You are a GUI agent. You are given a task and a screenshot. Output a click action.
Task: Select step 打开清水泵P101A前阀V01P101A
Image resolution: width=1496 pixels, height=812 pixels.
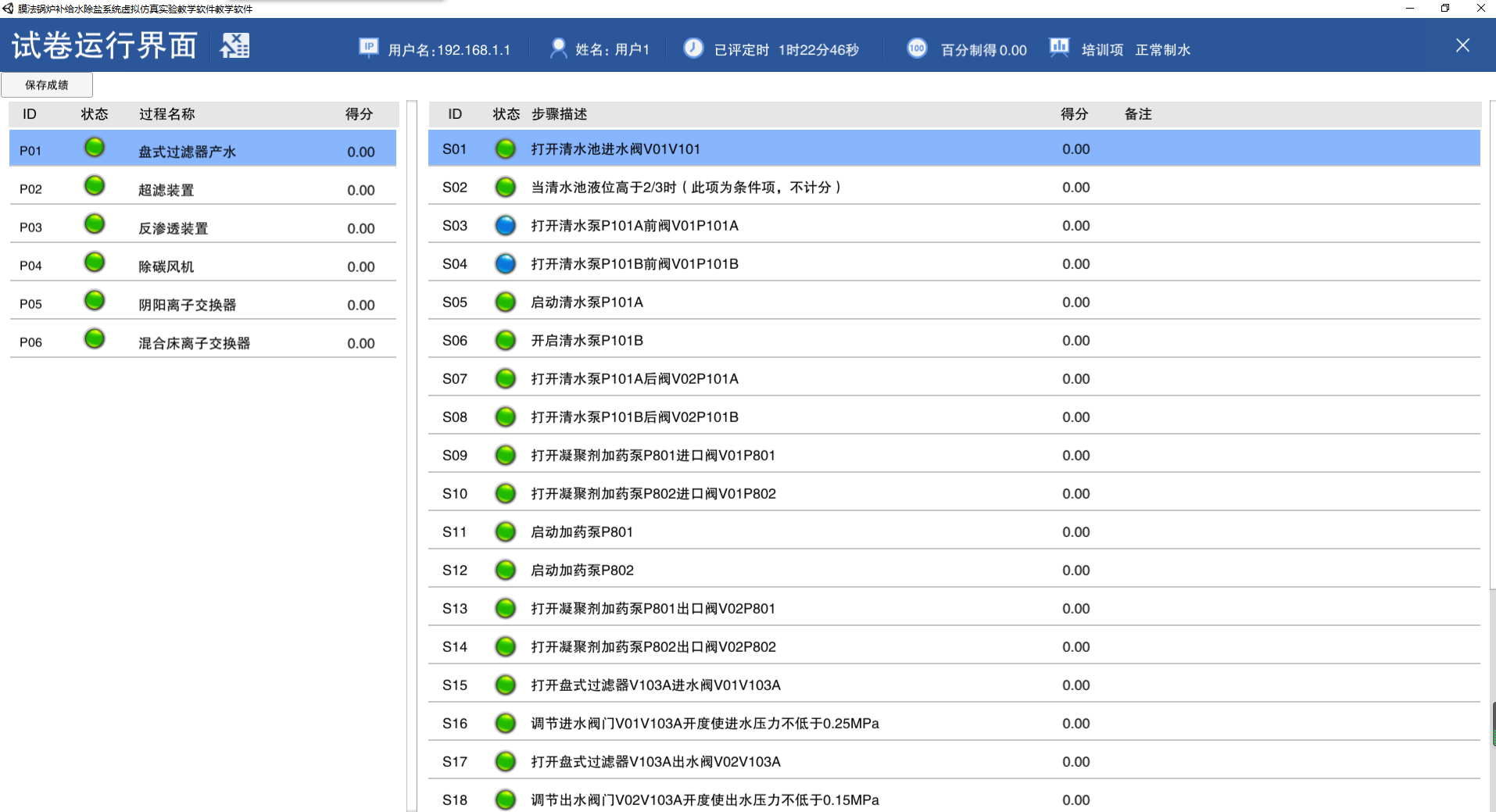click(x=954, y=225)
